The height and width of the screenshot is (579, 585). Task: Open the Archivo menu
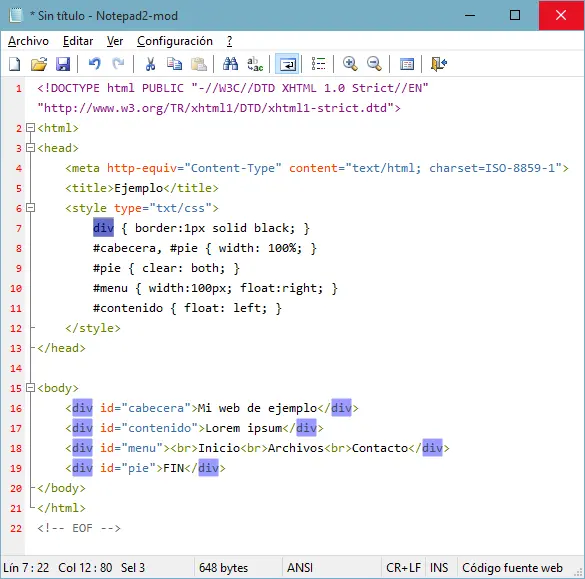(28, 41)
